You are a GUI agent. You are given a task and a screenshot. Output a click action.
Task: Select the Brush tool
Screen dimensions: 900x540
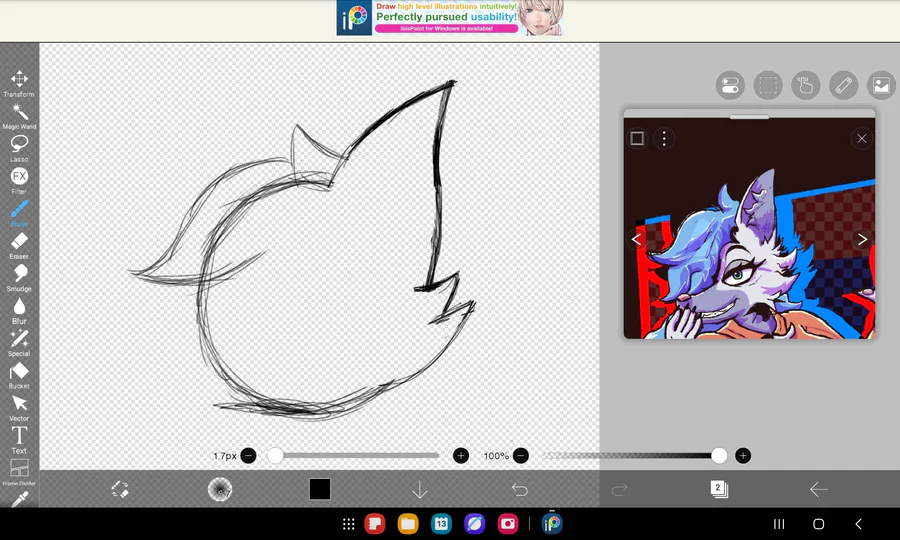19,213
